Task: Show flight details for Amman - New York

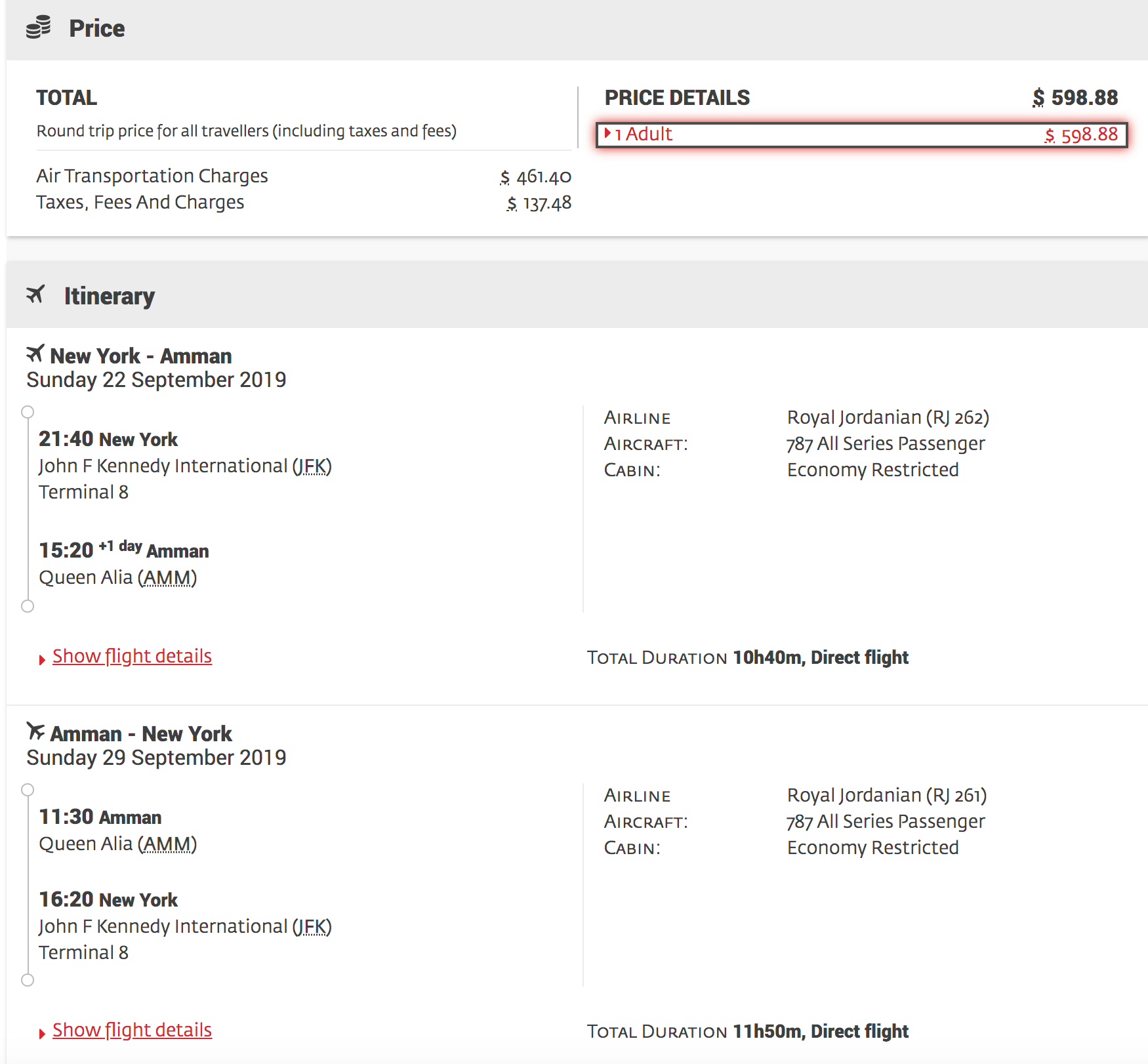Action: click(132, 1030)
